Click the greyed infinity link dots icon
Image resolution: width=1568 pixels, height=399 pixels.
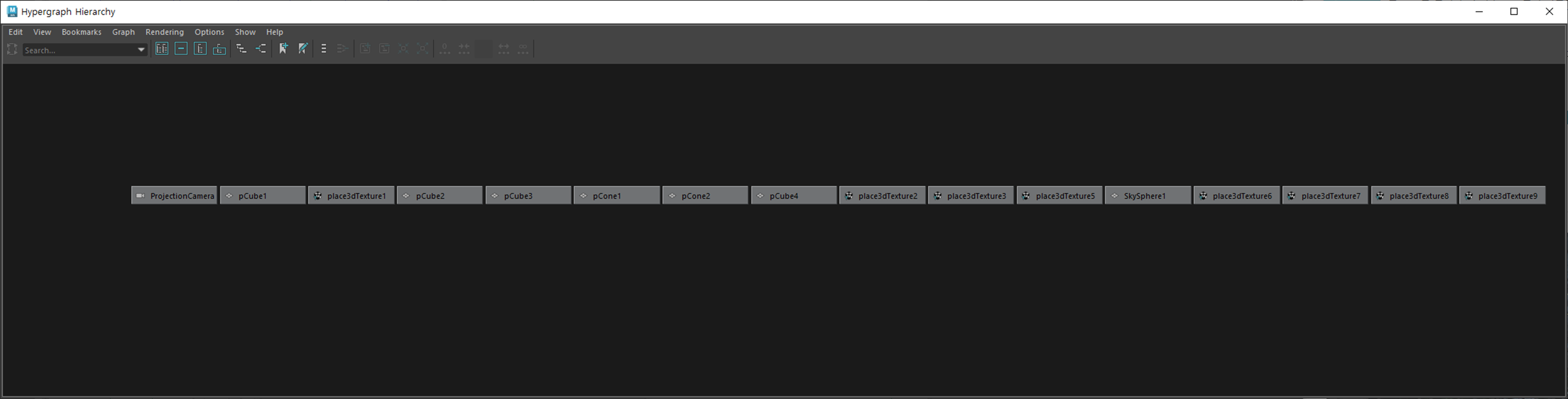523,48
